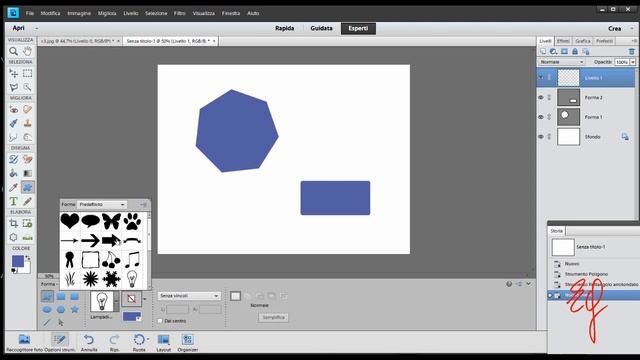Screen dimensions: 640x360
Task: Select the Recompose tool
Action: (27, 223)
